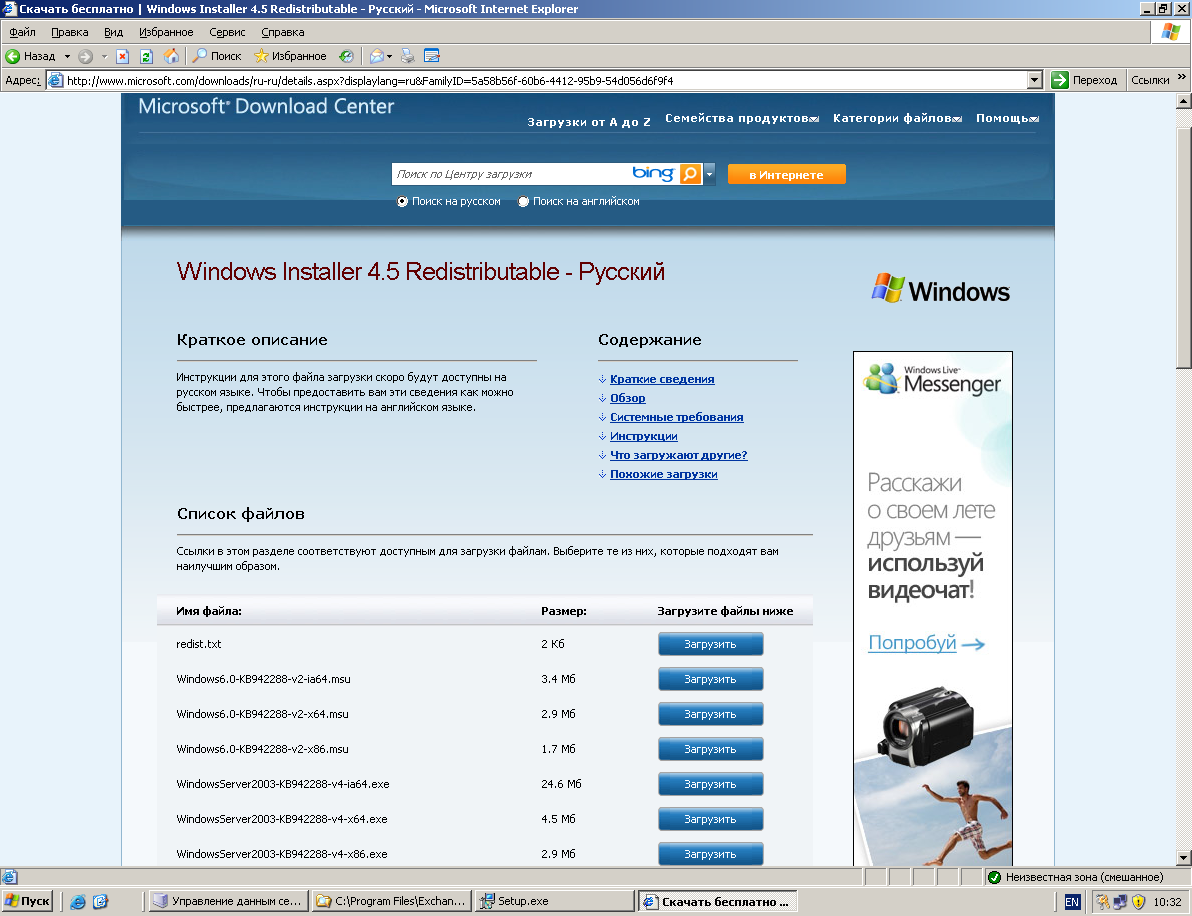Open the Сервис menu
Viewport: 1192px width, 916px height.
point(227,32)
